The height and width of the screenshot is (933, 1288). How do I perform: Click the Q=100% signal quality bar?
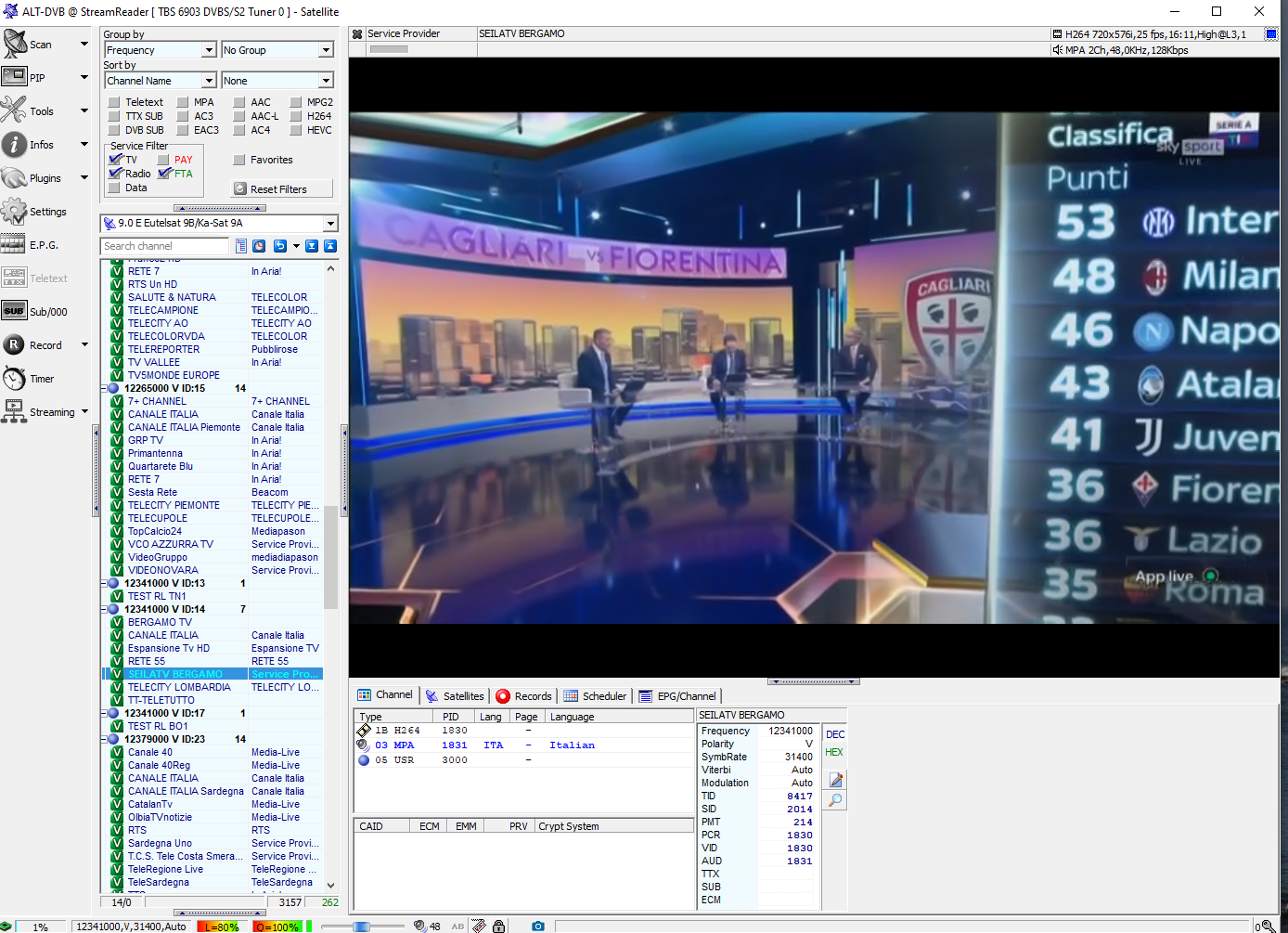[277, 927]
